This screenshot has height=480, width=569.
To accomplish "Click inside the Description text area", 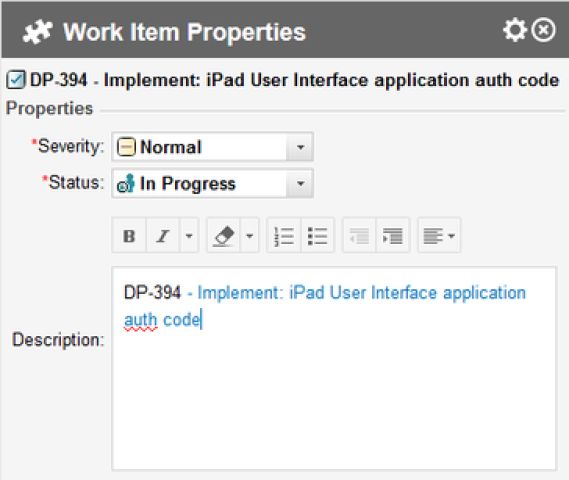I will (x=334, y=368).
